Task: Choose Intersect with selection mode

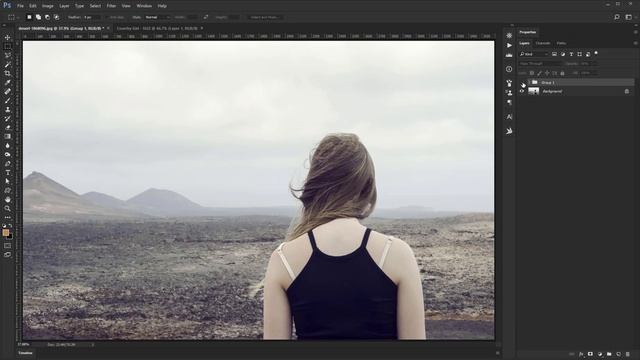Action: point(56,17)
